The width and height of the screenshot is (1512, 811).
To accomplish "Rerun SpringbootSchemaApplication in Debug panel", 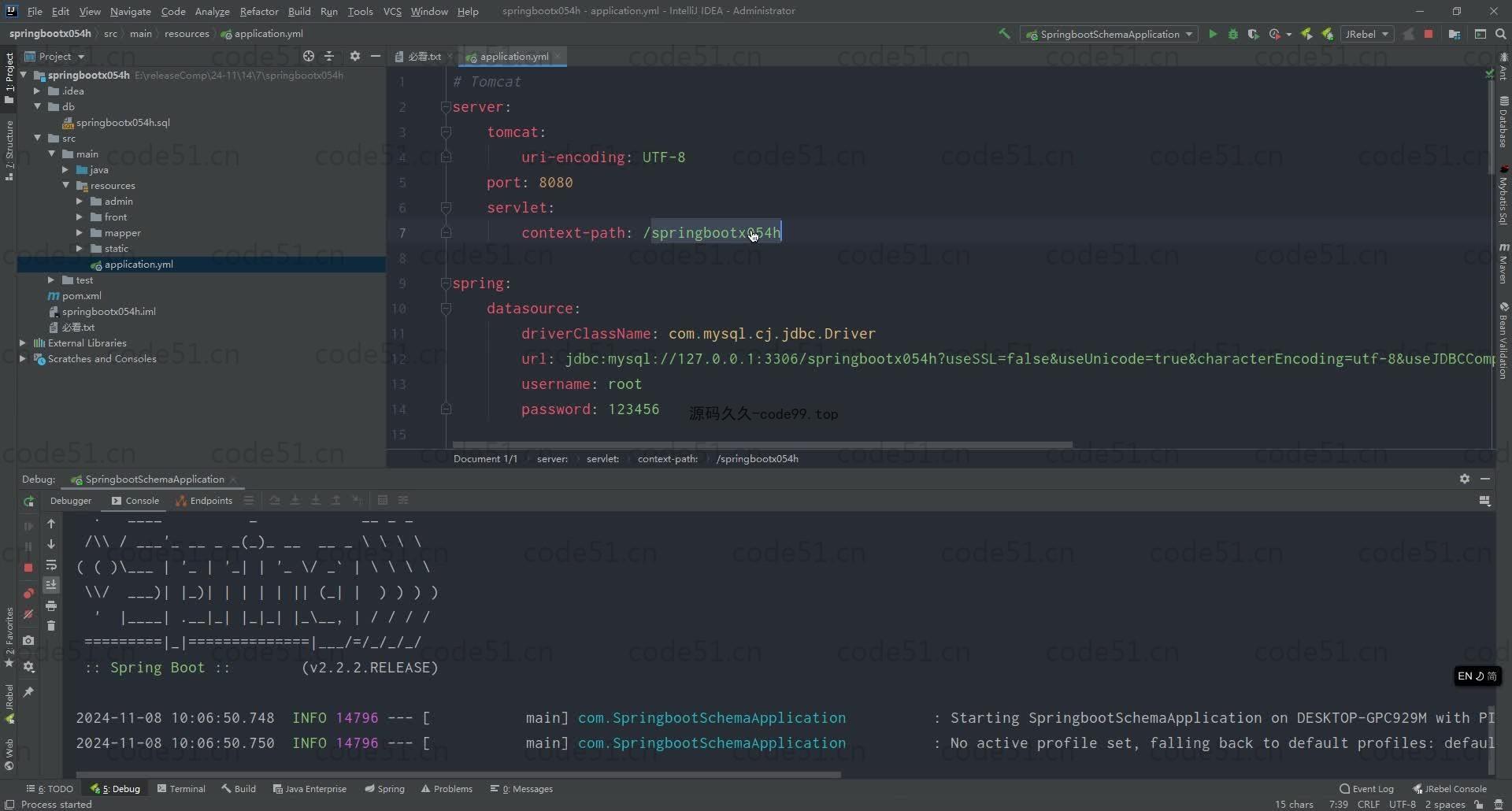I will click(28, 502).
